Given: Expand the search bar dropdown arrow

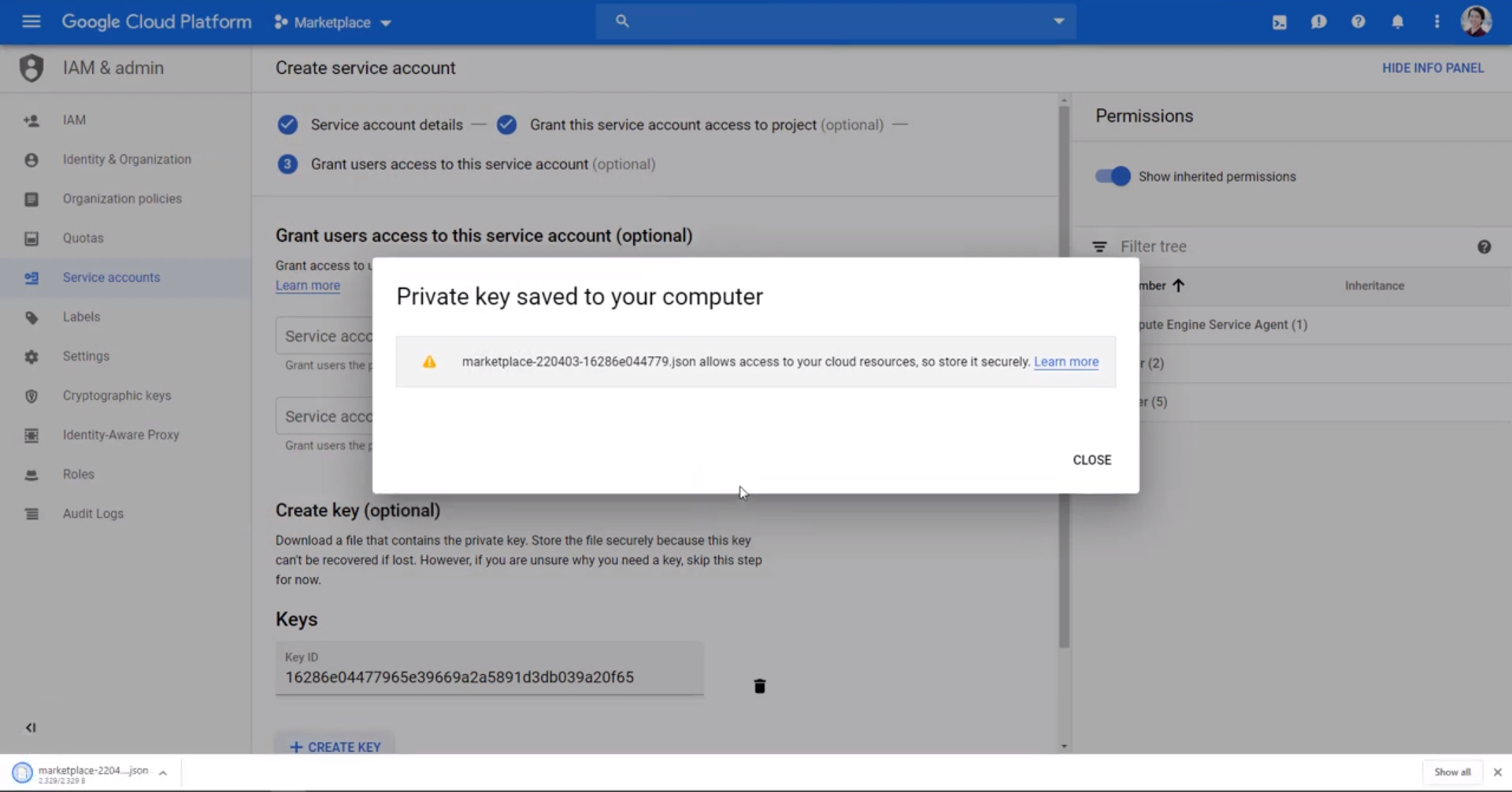Looking at the screenshot, I should tap(1058, 21).
